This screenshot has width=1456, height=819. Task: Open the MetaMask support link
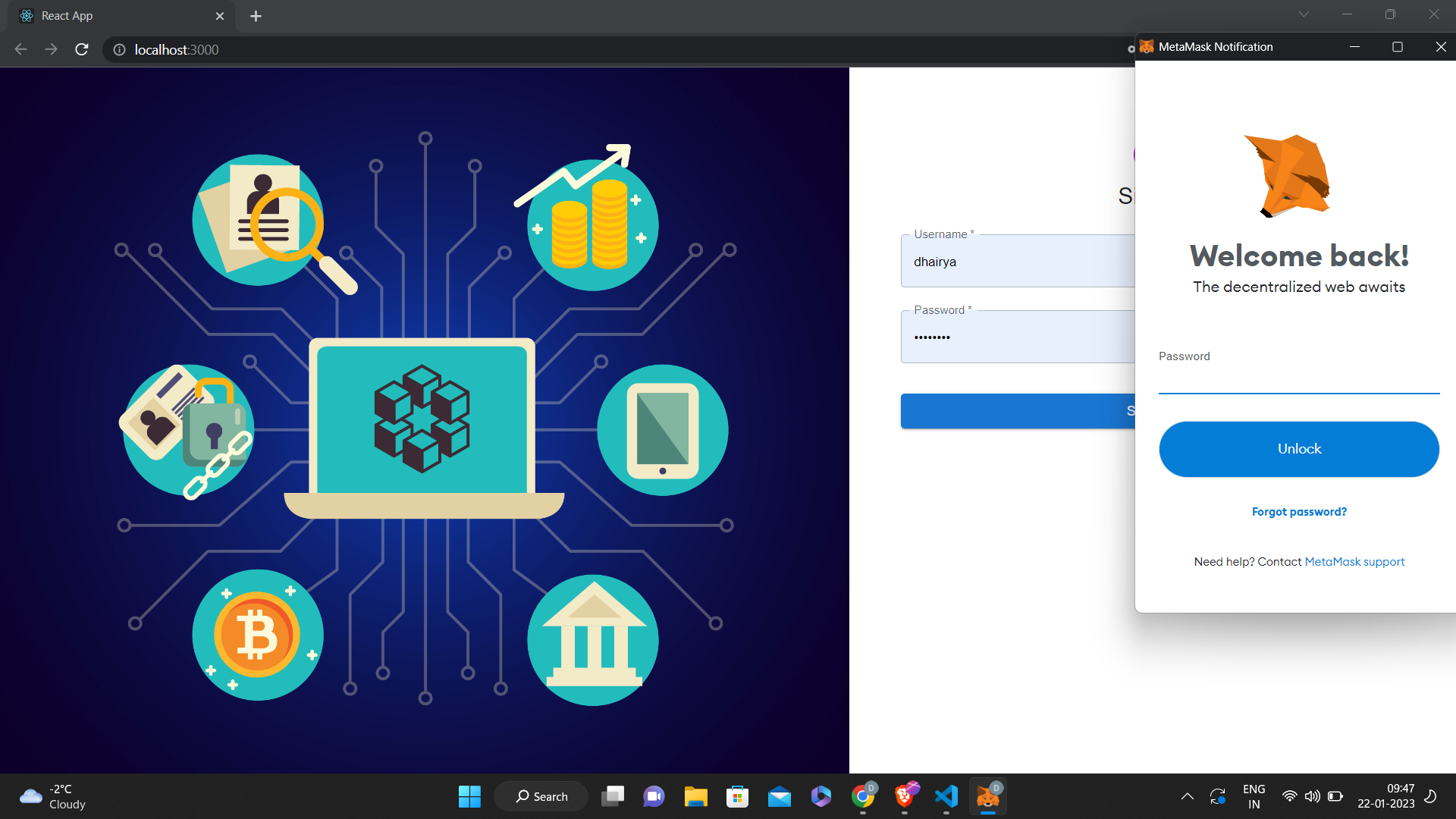[1354, 562]
